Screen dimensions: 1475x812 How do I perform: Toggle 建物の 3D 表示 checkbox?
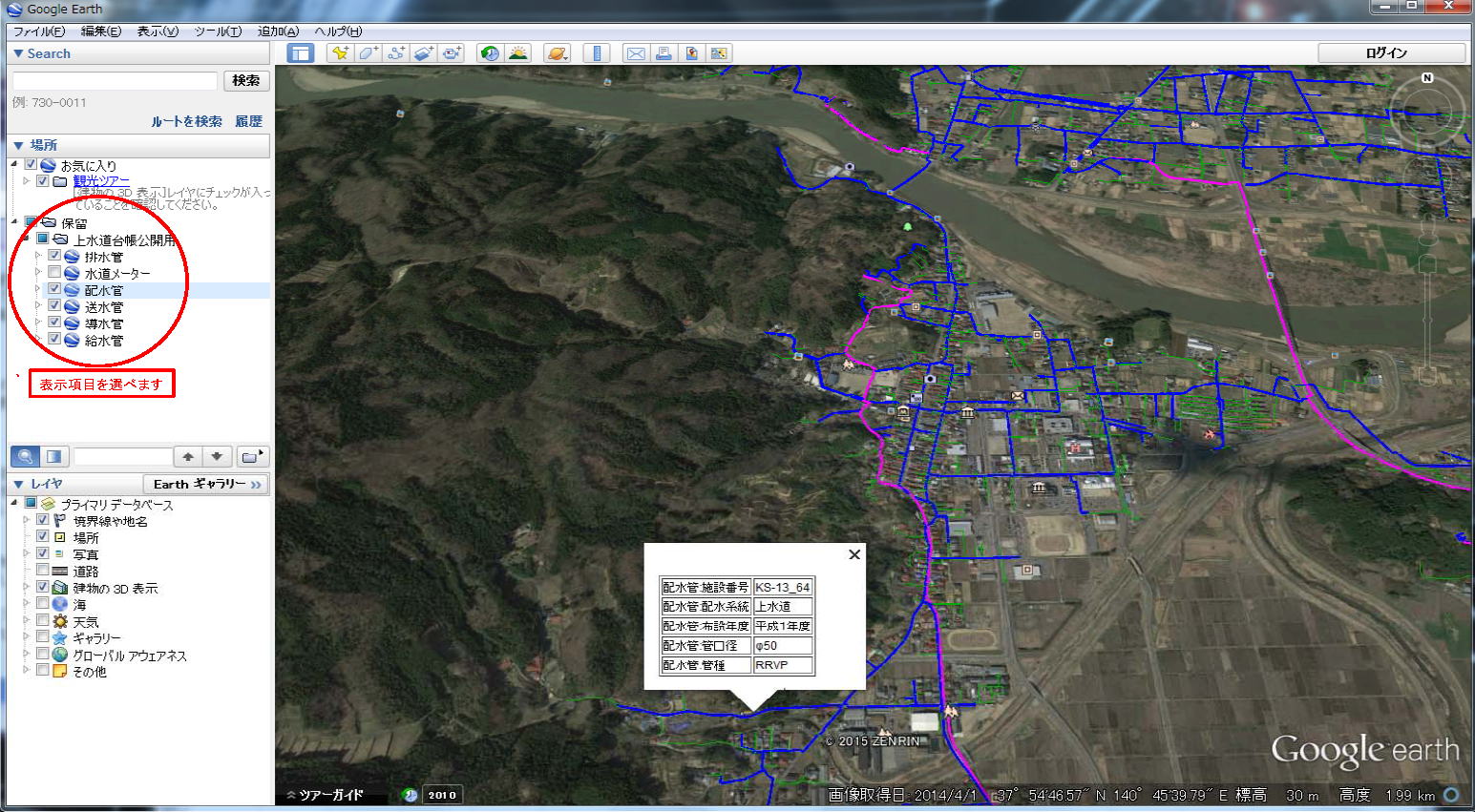[42, 587]
